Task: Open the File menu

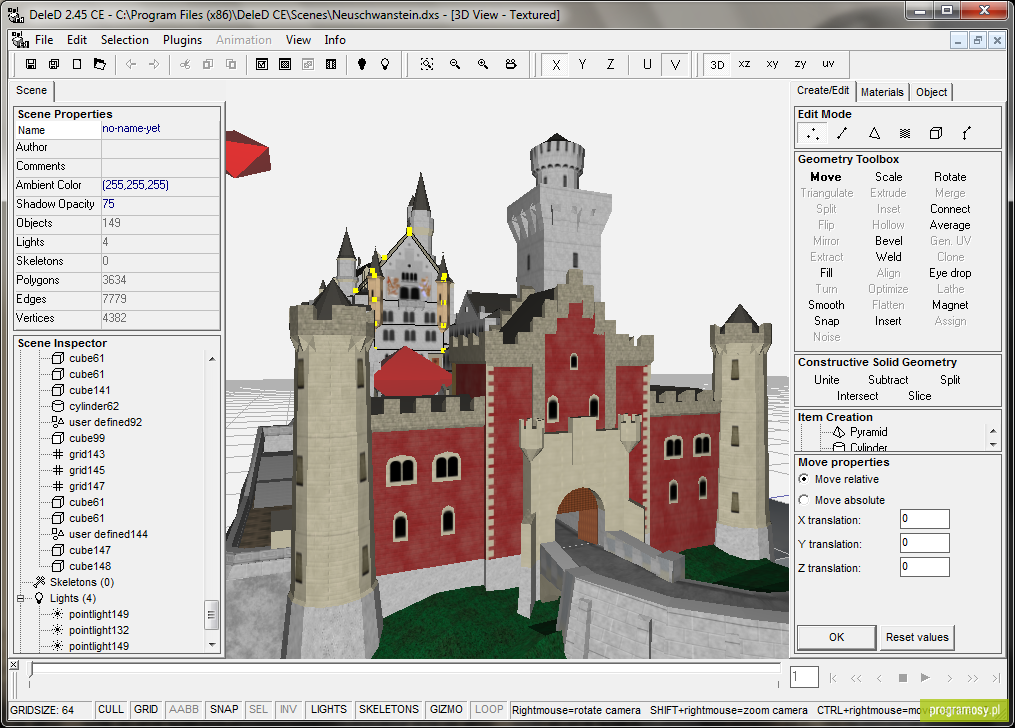Action: pos(44,40)
